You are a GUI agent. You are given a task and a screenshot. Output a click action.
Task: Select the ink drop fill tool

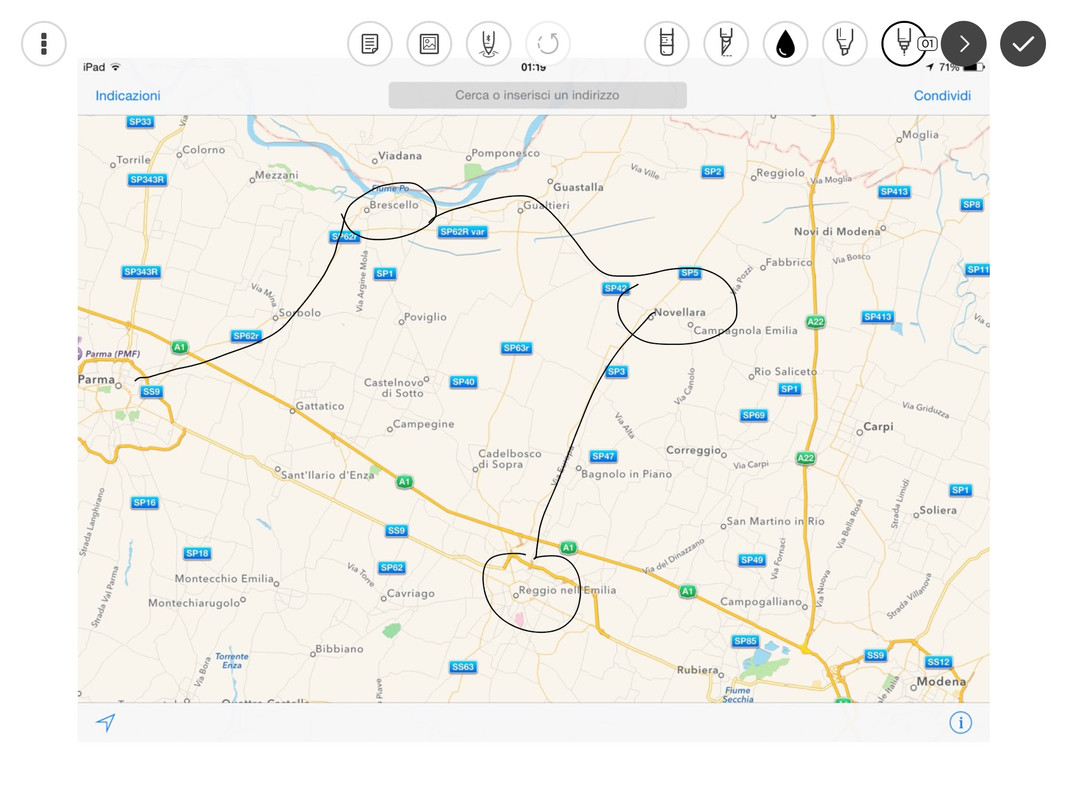coord(785,44)
